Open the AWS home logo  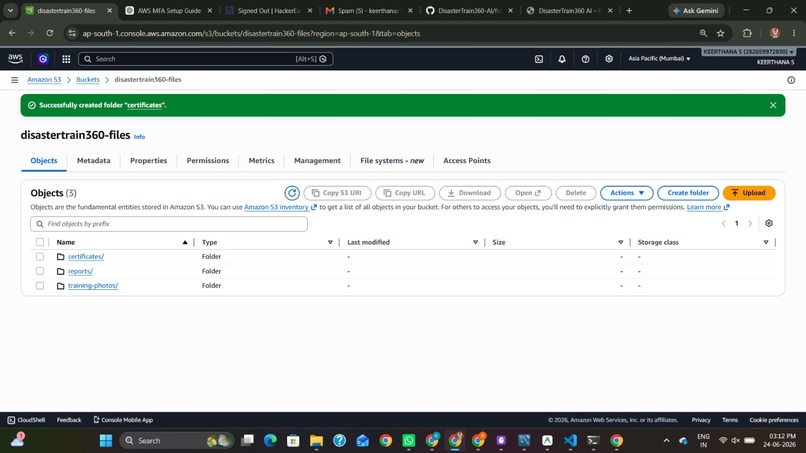click(x=15, y=59)
